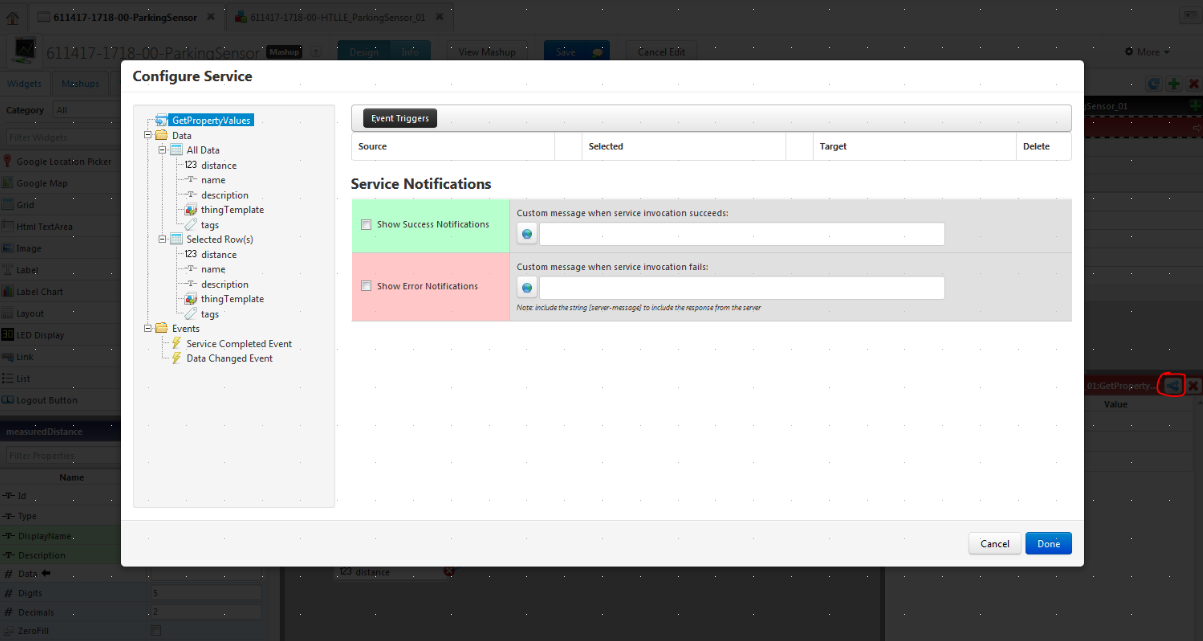Focus the success custom message field

(742, 234)
